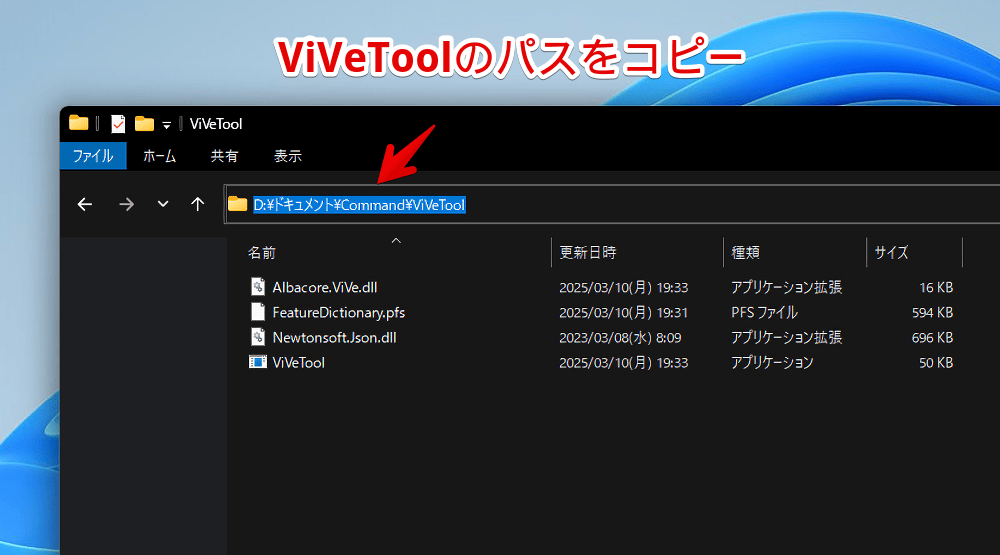This screenshot has height=555, width=1000.
Task: Click the Properties quick access icon
Action: (118, 124)
